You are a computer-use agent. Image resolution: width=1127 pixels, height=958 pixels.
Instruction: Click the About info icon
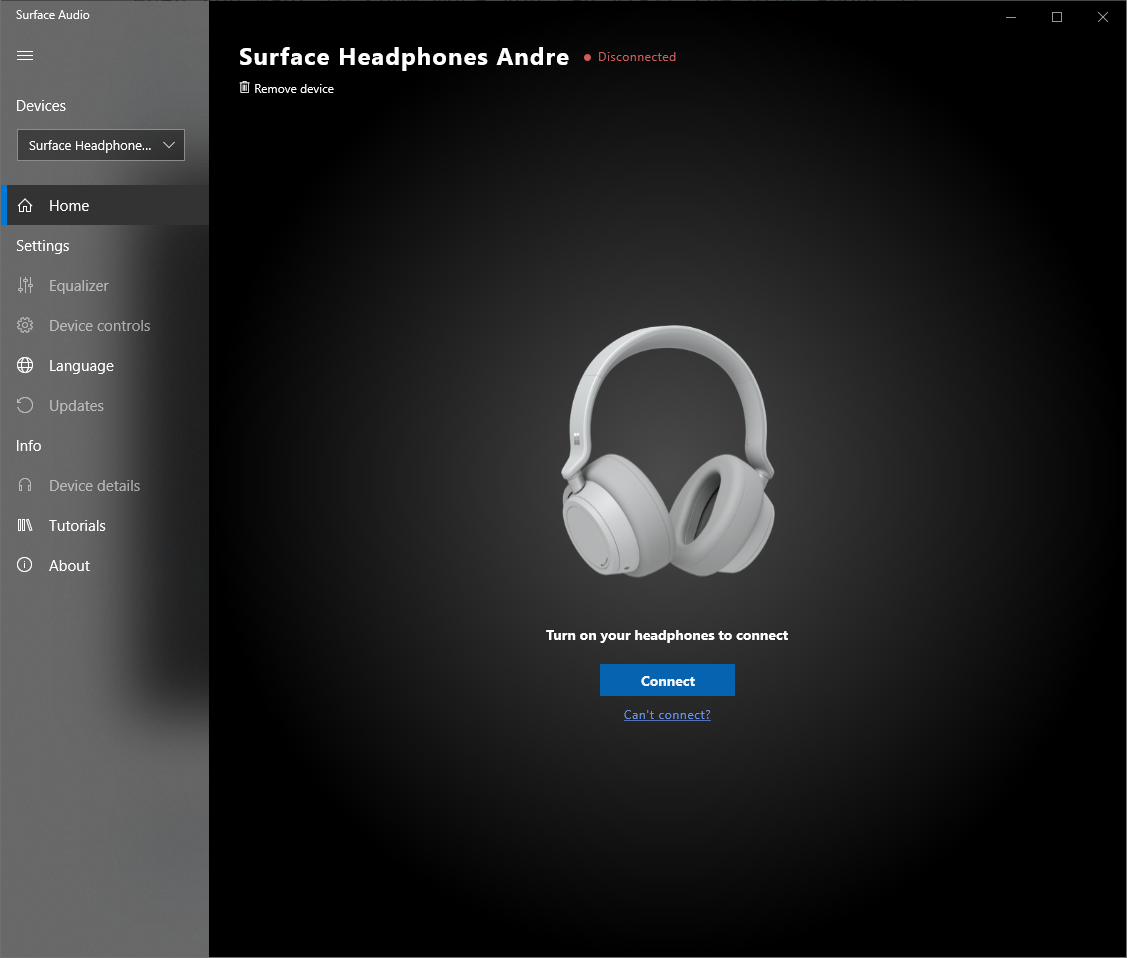tap(26, 566)
